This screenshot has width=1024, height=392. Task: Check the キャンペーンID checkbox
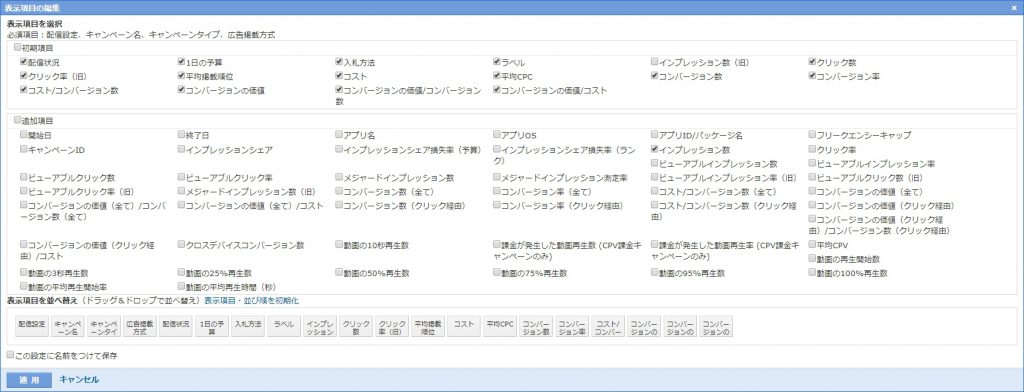tap(24, 149)
